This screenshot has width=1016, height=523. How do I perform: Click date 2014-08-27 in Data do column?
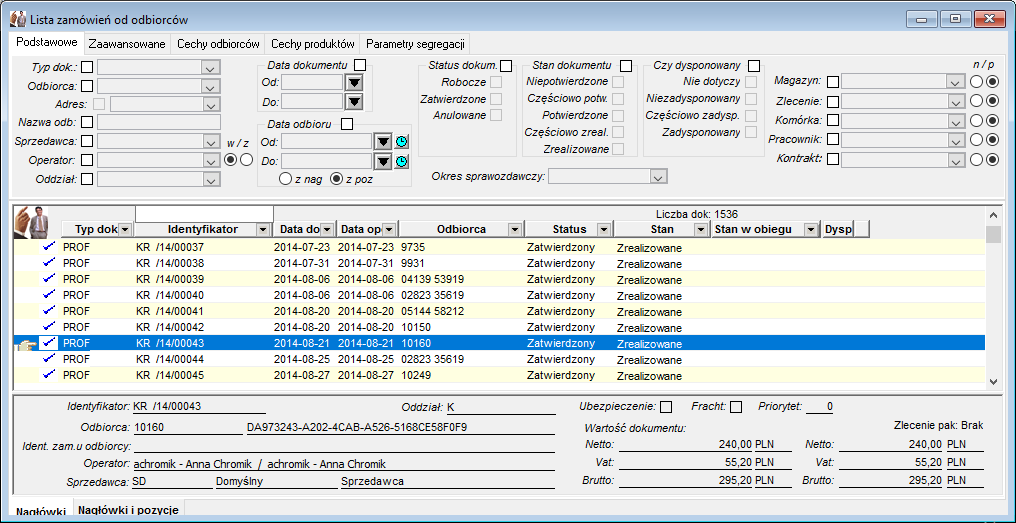[303, 375]
